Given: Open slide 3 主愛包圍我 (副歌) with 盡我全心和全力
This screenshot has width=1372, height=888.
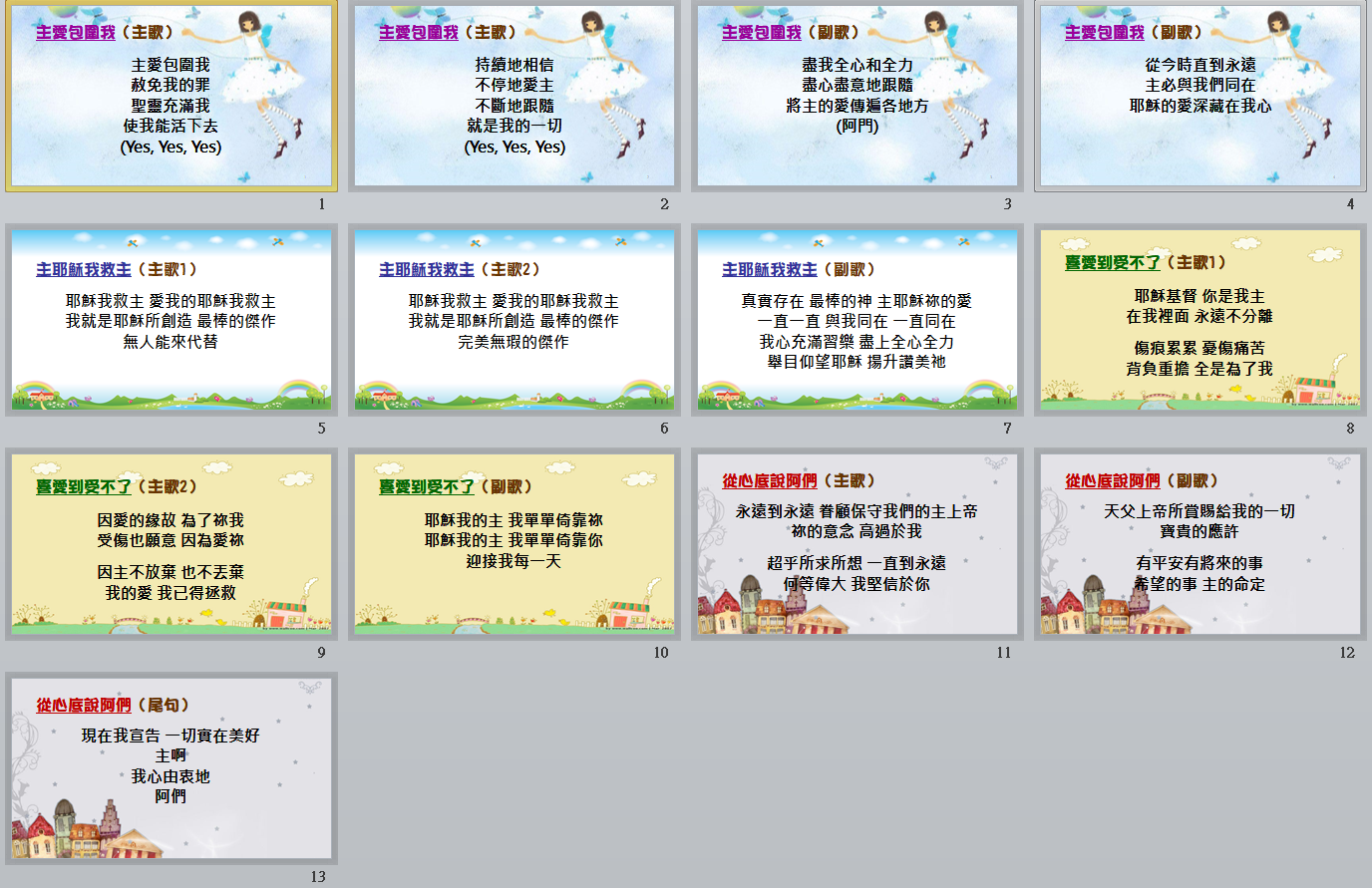Looking at the screenshot, I should click(857, 97).
